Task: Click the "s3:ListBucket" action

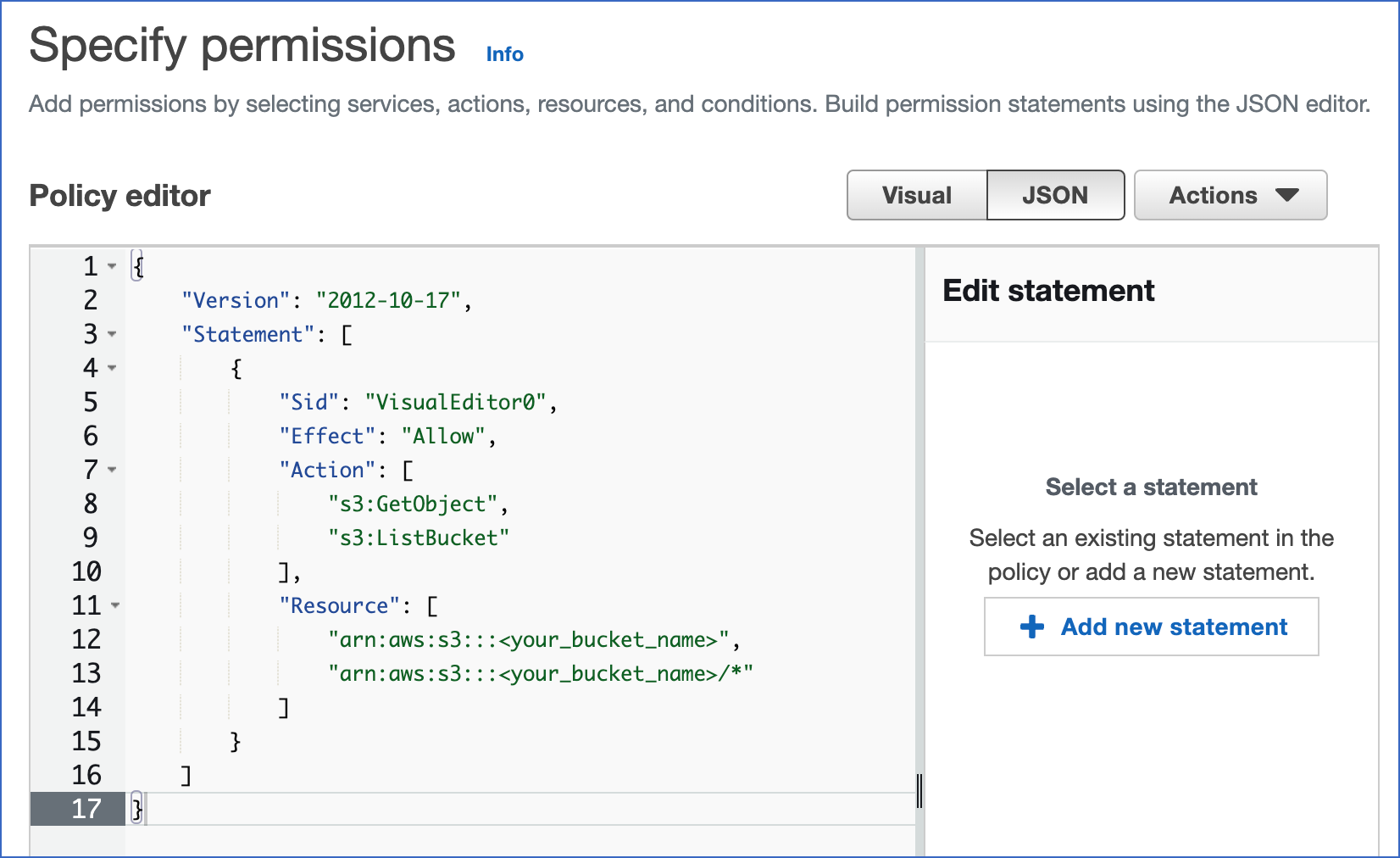Action: click(x=419, y=538)
